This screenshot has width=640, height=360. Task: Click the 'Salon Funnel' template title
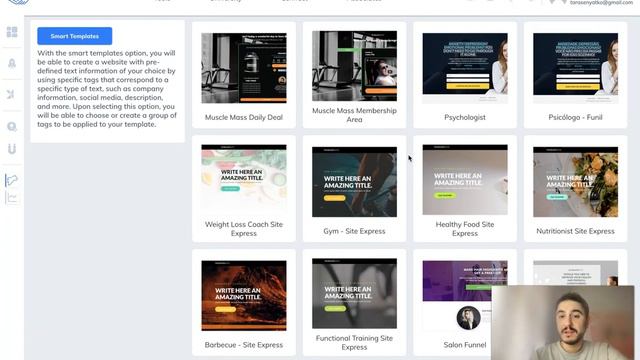465,345
